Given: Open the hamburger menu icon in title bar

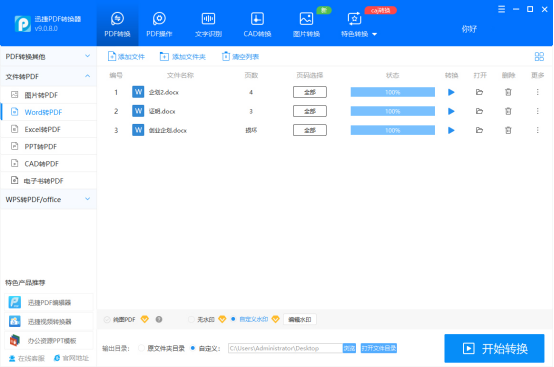Looking at the screenshot, I should (x=501, y=9).
